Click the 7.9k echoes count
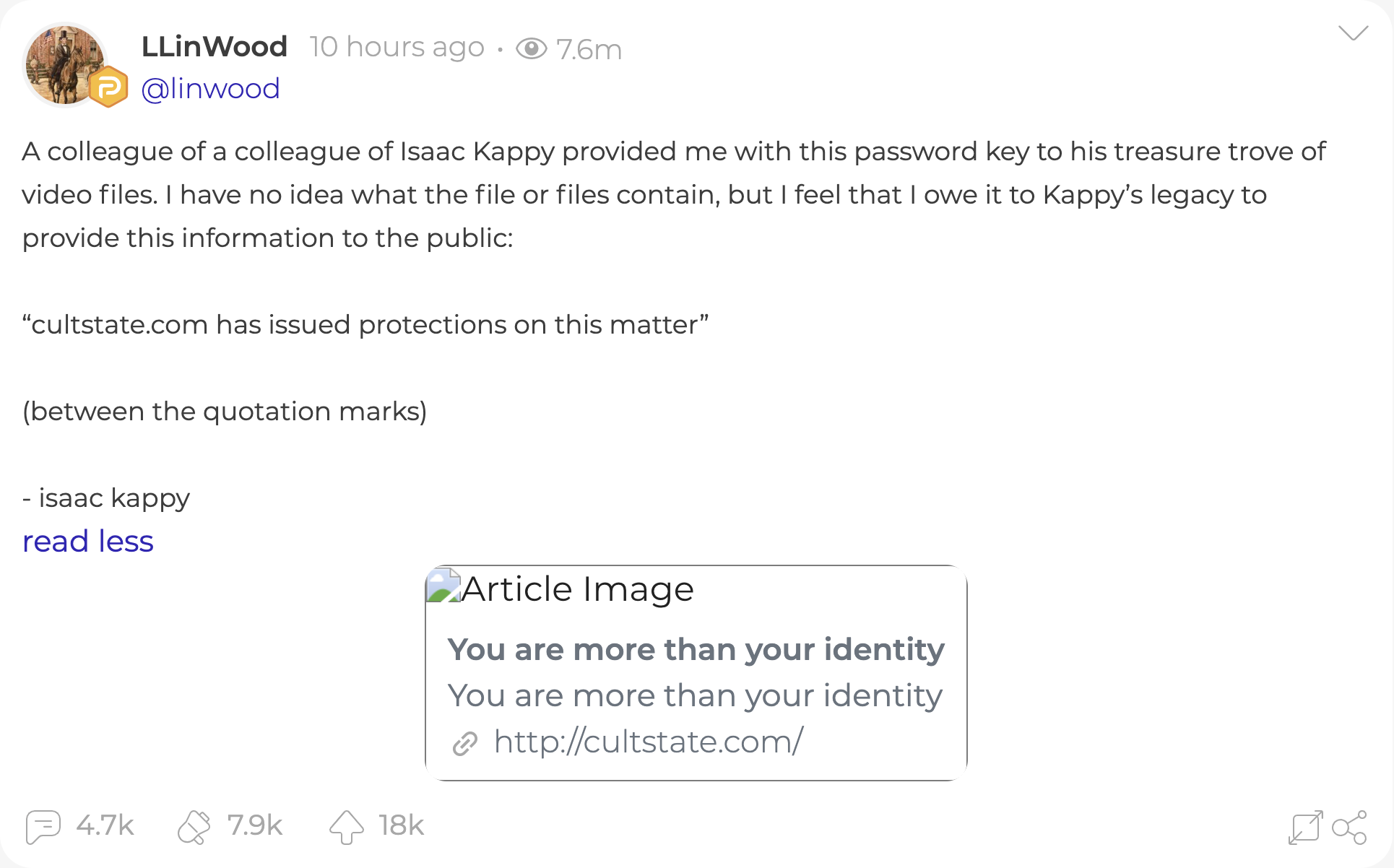 254,825
